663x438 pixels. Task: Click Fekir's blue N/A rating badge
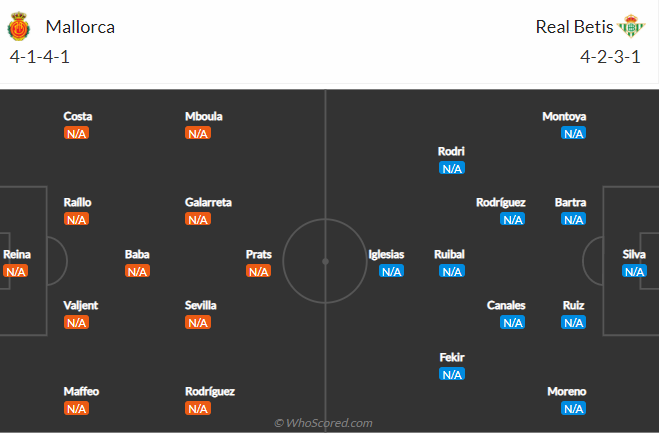(452, 374)
